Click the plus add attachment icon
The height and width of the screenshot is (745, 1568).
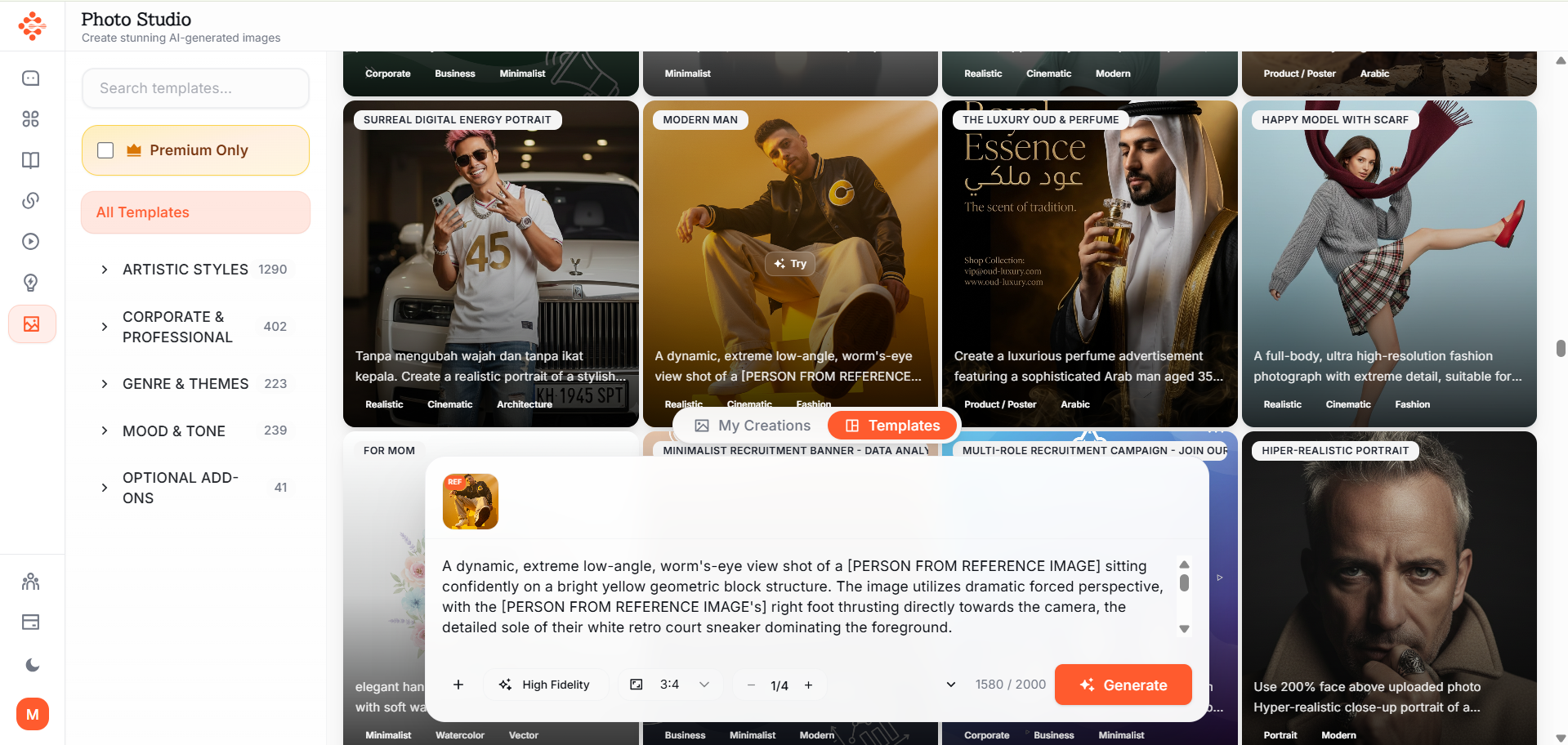click(x=458, y=685)
